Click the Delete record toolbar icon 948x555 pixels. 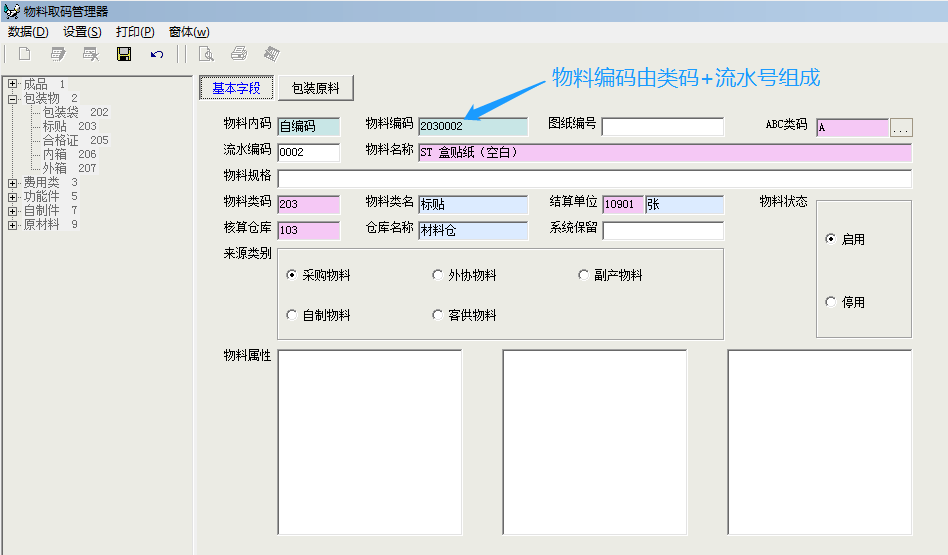pos(91,54)
